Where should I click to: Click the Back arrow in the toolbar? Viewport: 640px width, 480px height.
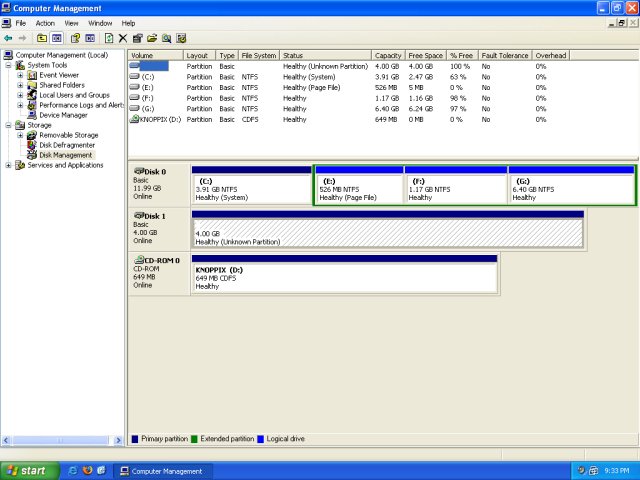pos(8,38)
